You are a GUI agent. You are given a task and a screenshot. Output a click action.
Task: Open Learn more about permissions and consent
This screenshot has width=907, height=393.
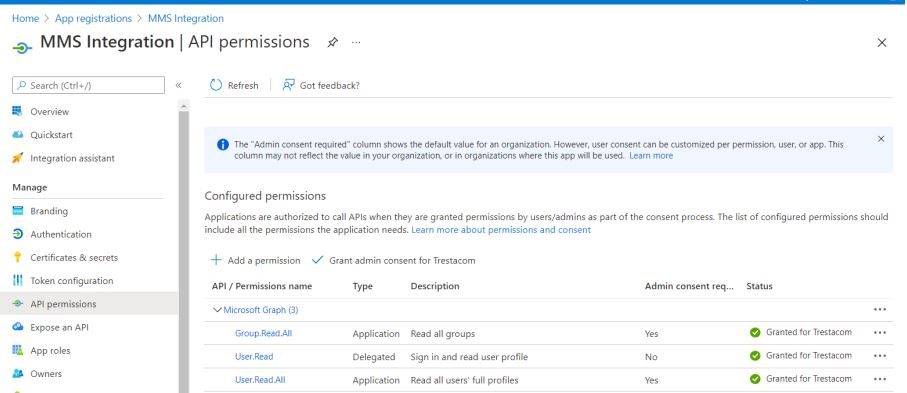pos(501,230)
